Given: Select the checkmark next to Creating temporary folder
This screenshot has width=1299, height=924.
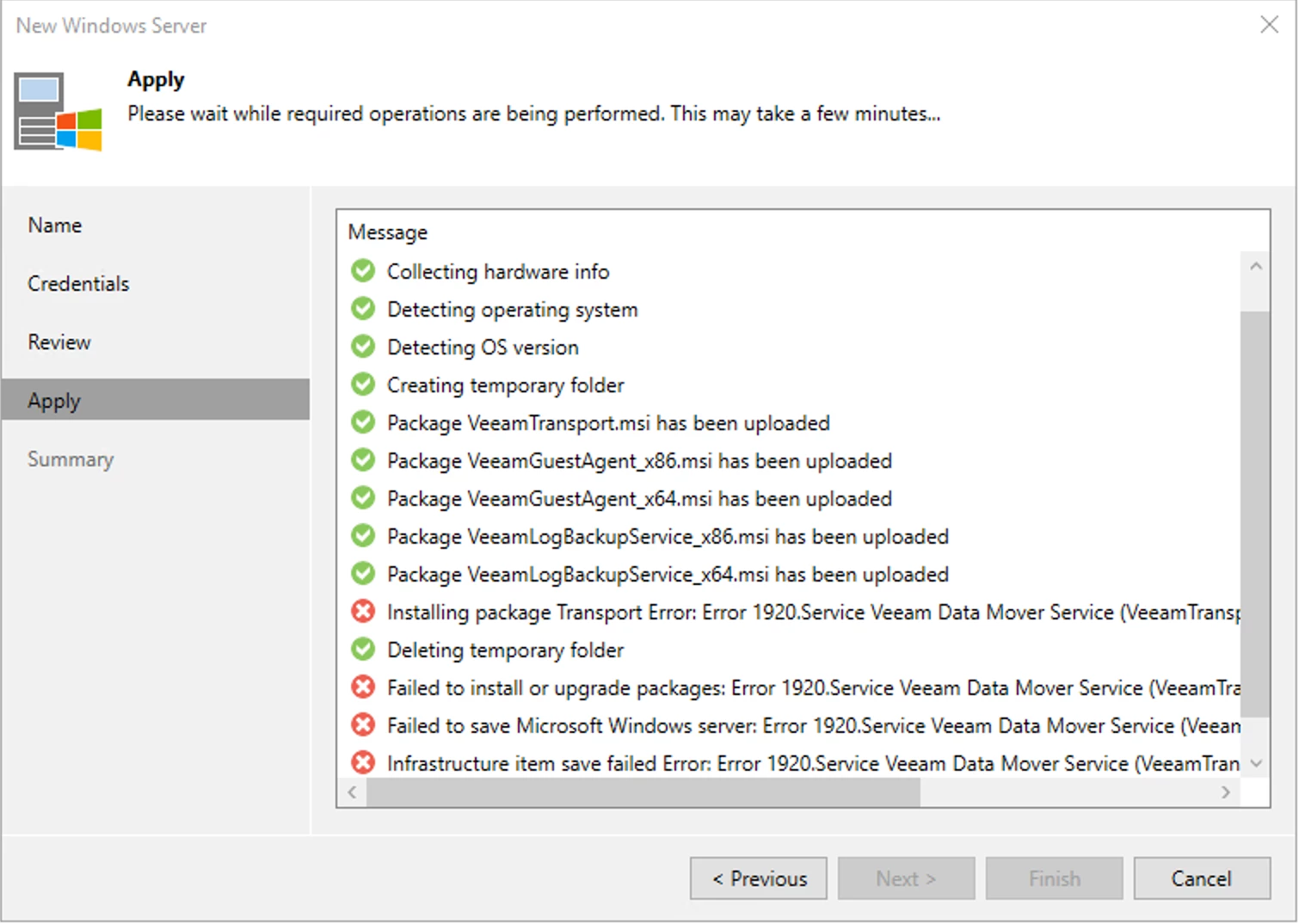Looking at the screenshot, I should point(362,384).
